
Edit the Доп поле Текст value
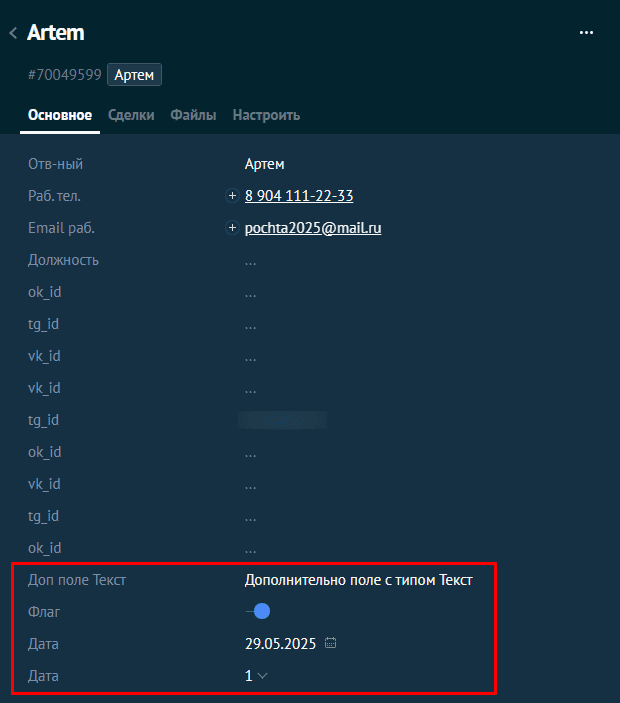pos(358,579)
